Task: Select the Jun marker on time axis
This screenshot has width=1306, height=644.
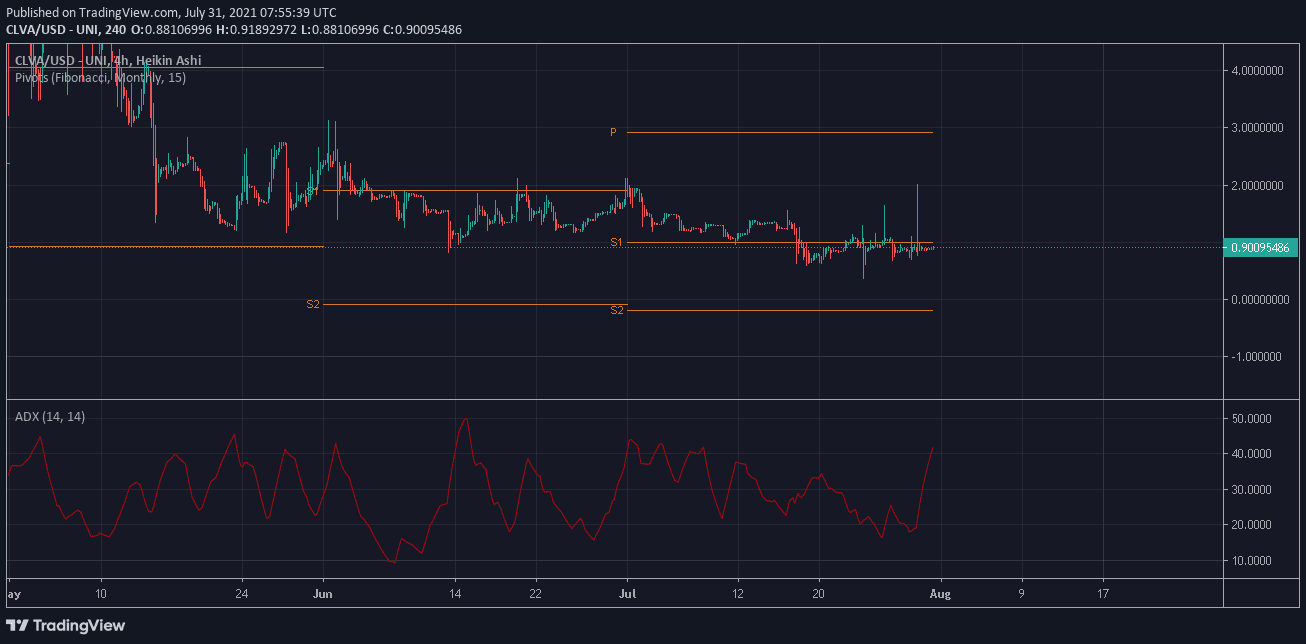Action: click(323, 591)
